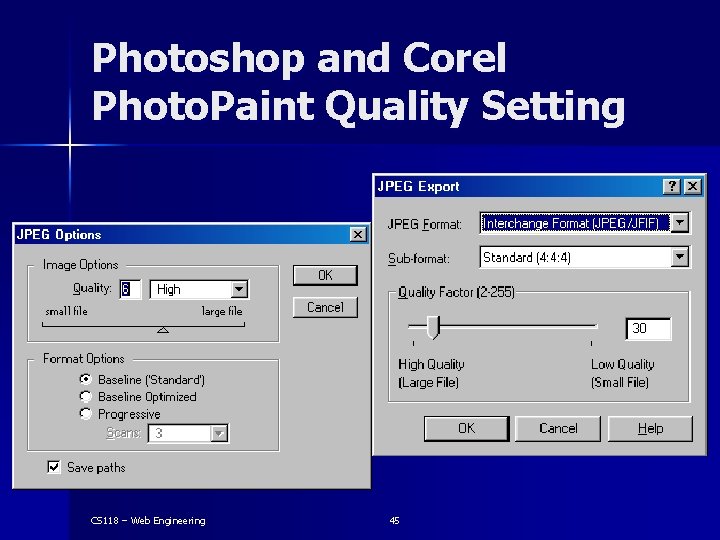Click the small file/large file slider triangle
Image resolution: width=720 pixels, height=540 pixels.
point(163,330)
